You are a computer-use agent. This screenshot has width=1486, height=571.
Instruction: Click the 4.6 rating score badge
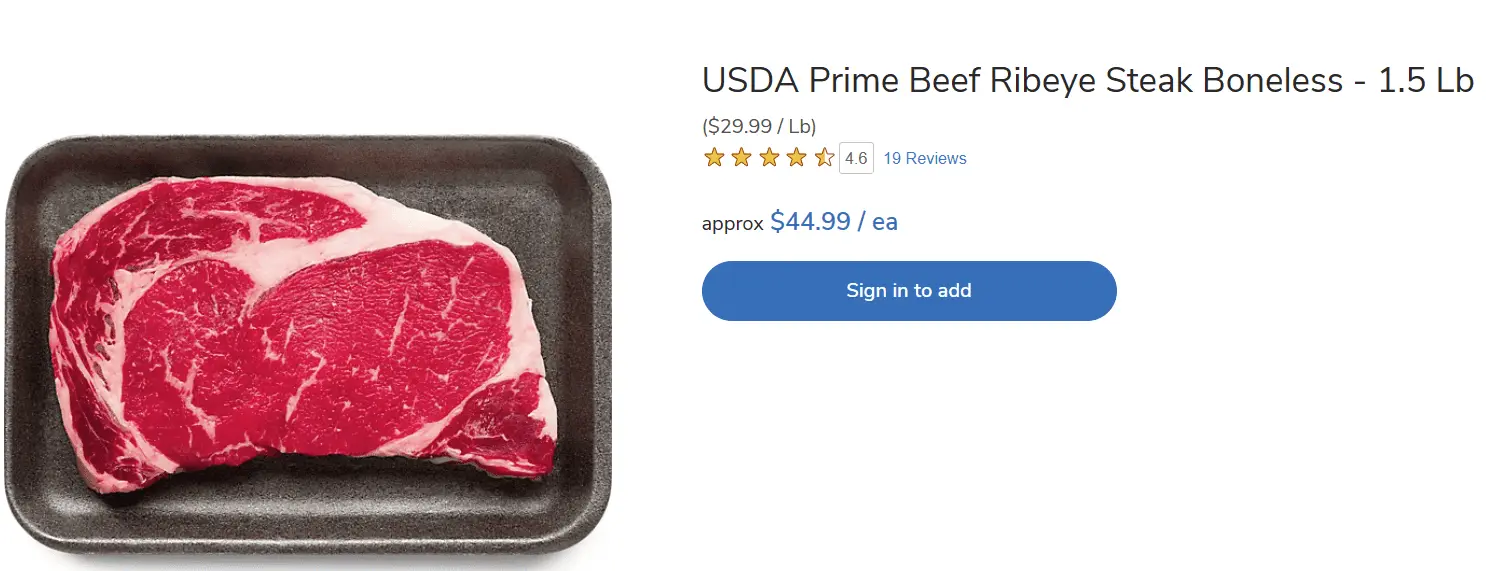tap(856, 159)
